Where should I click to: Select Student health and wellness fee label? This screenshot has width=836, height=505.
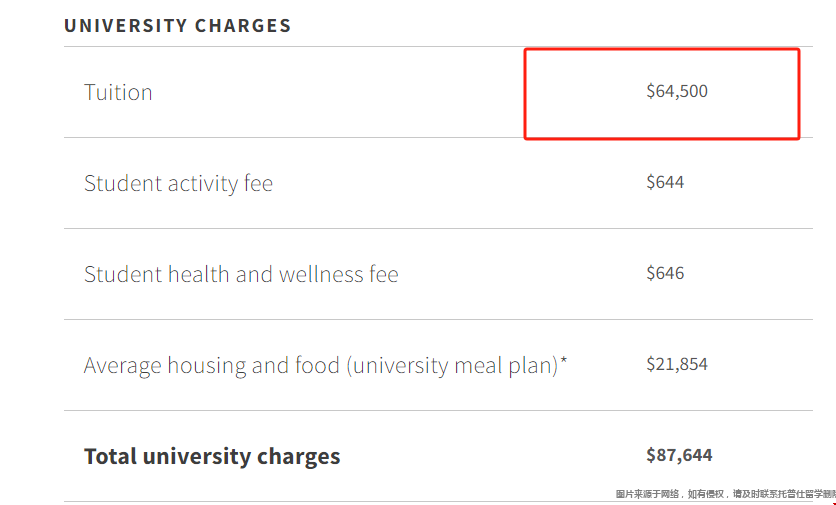(x=241, y=274)
